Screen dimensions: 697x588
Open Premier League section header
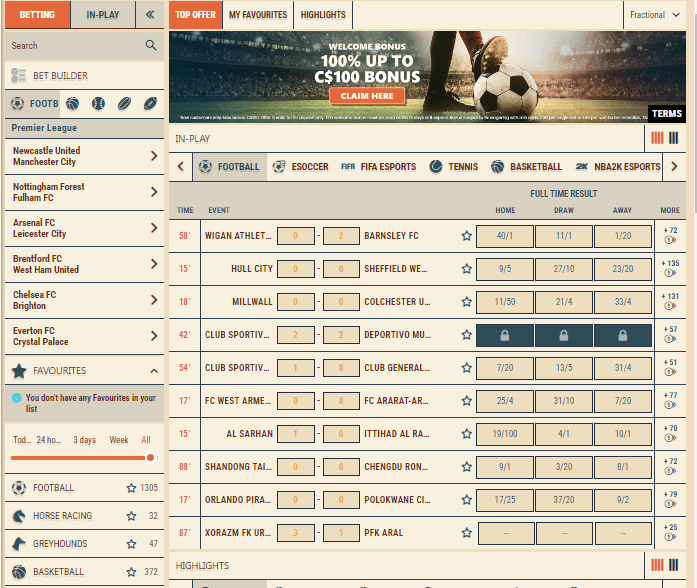84,128
